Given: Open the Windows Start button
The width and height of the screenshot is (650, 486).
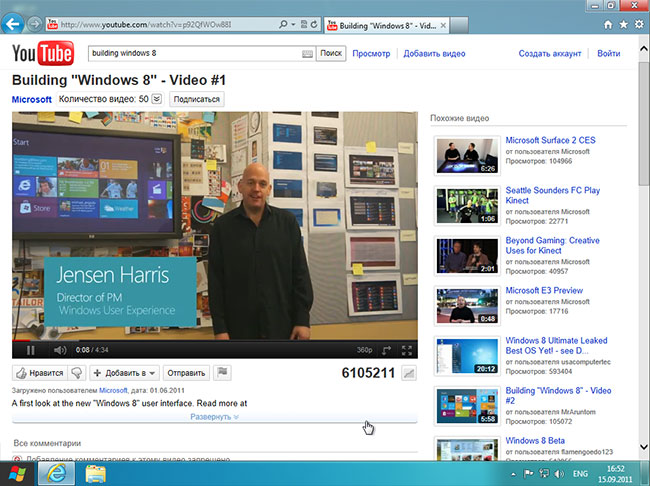Looking at the screenshot, I should click(17, 474).
